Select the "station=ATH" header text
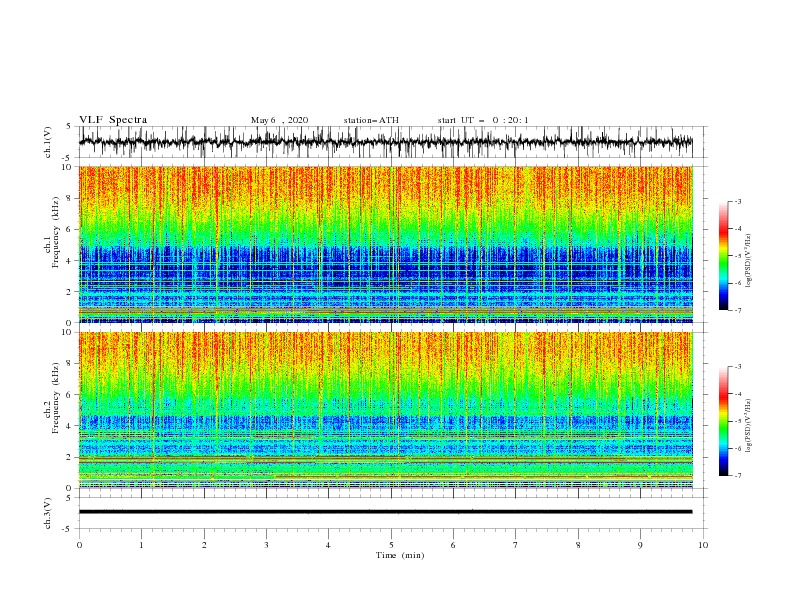This screenshot has width=792, height=612. click(371, 120)
